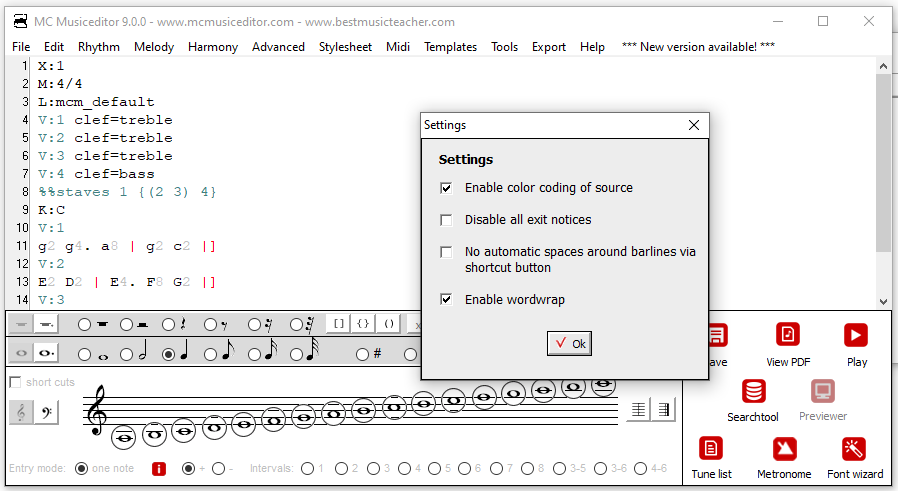Insert curly braces {} button

pyautogui.click(x=363, y=324)
